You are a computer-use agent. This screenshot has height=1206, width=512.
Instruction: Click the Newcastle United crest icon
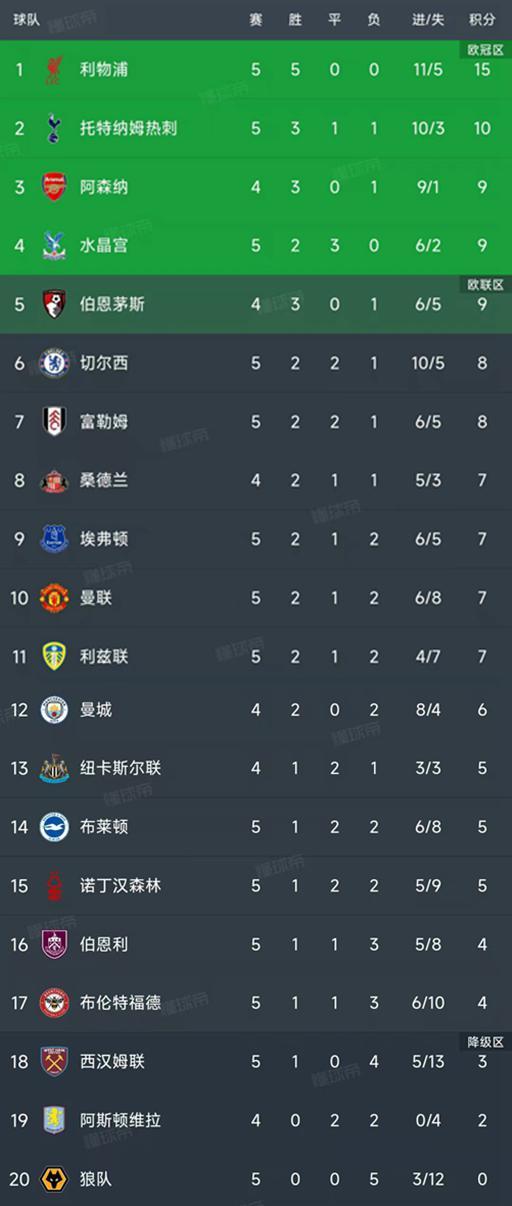53,768
